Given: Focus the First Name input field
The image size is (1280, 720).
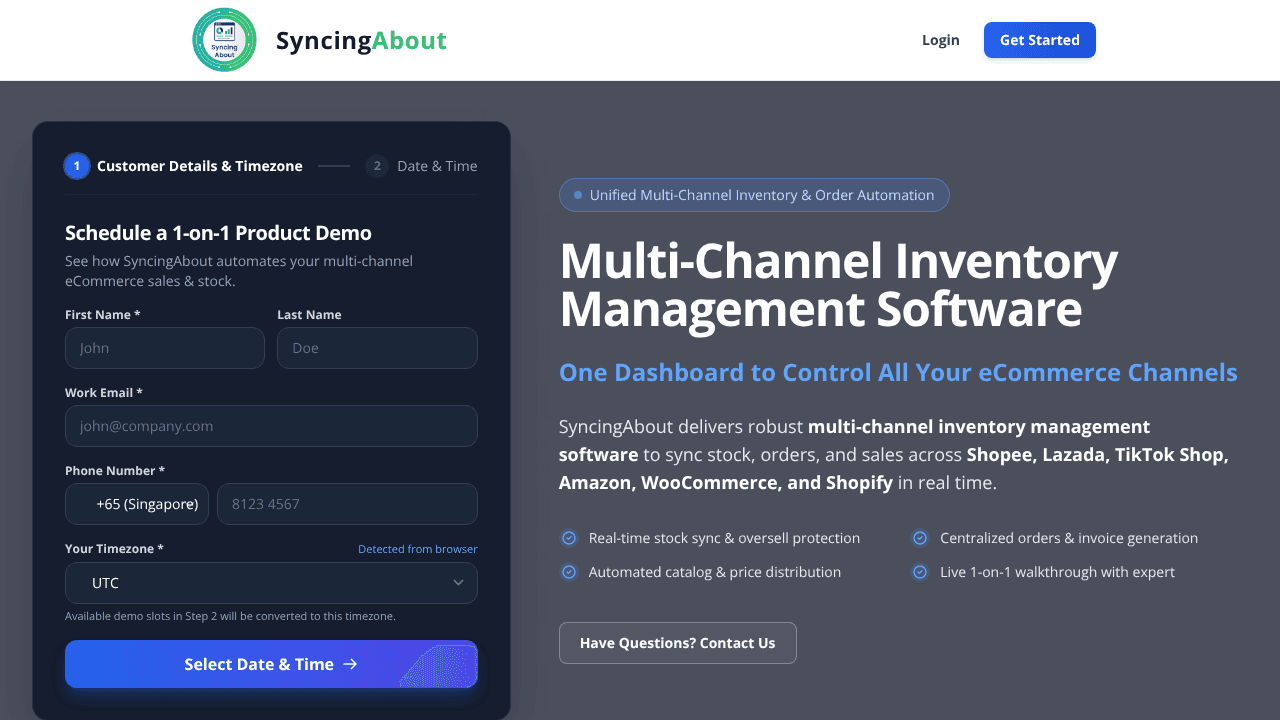Looking at the screenshot, I should point(165,348).
